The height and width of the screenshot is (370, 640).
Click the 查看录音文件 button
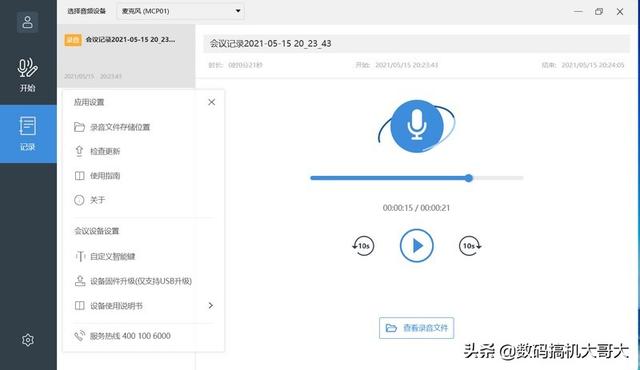416,328
